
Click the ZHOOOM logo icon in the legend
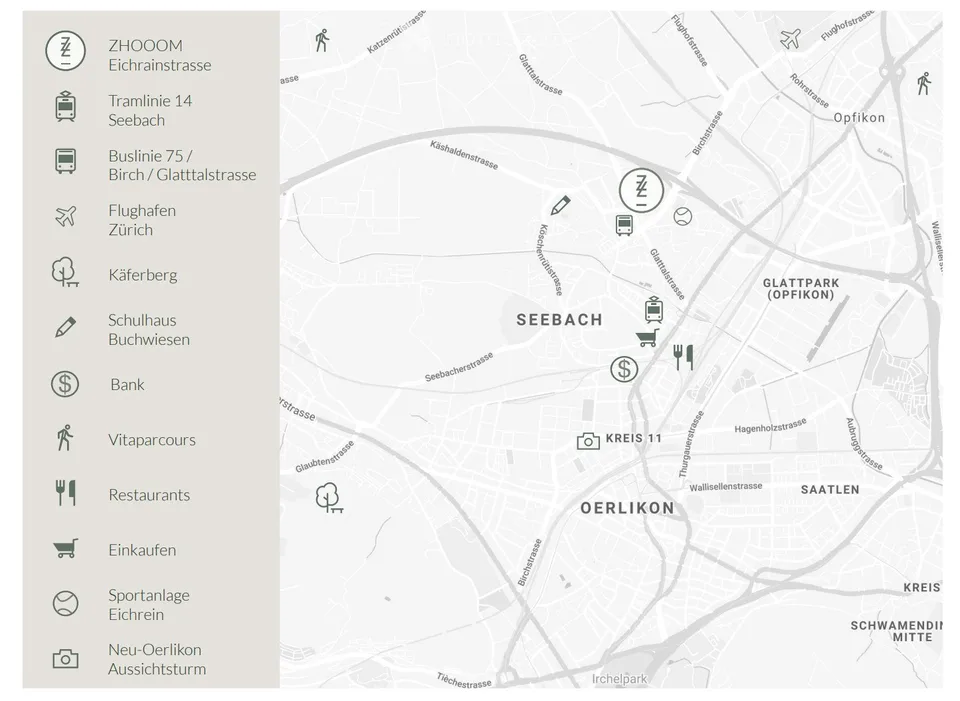[x=66, y=51]
